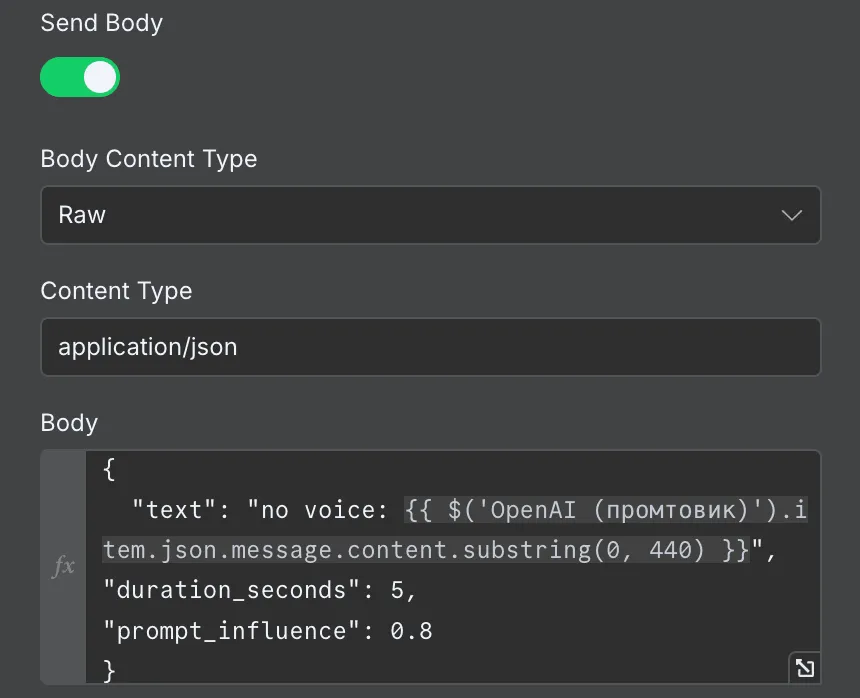This screenshot has width=860, height=698.
Task: Click the application/json Content Type field
Action: tap(430, 347)
